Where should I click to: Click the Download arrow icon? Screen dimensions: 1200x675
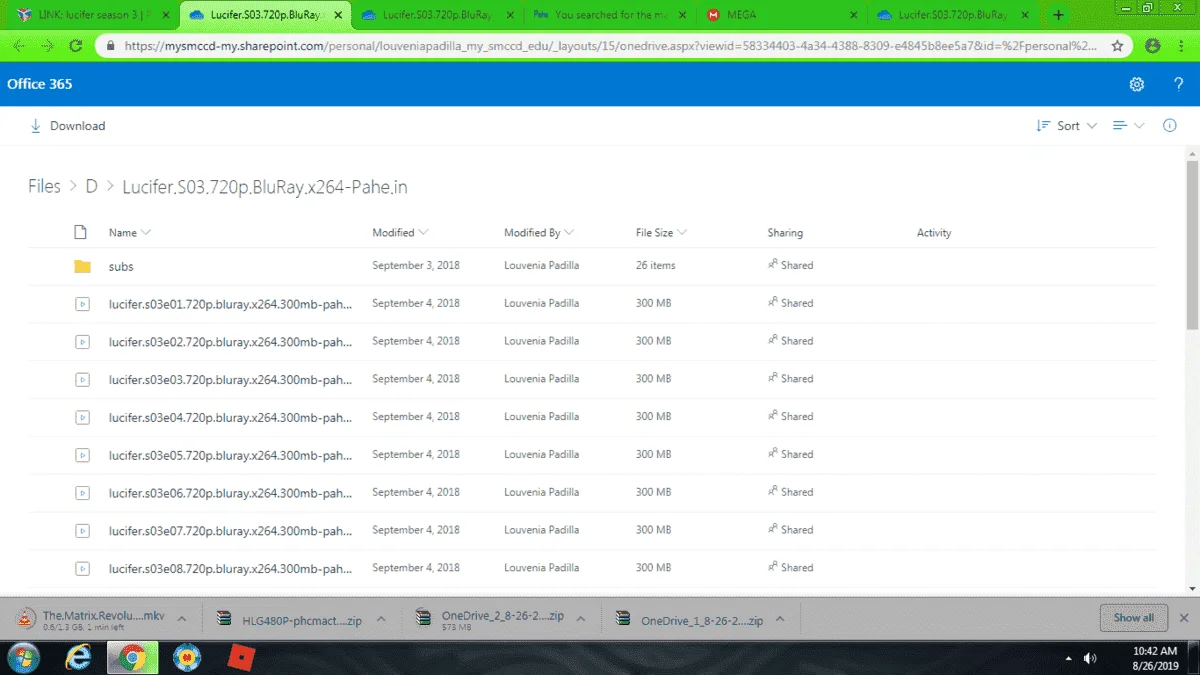[36, 126]
